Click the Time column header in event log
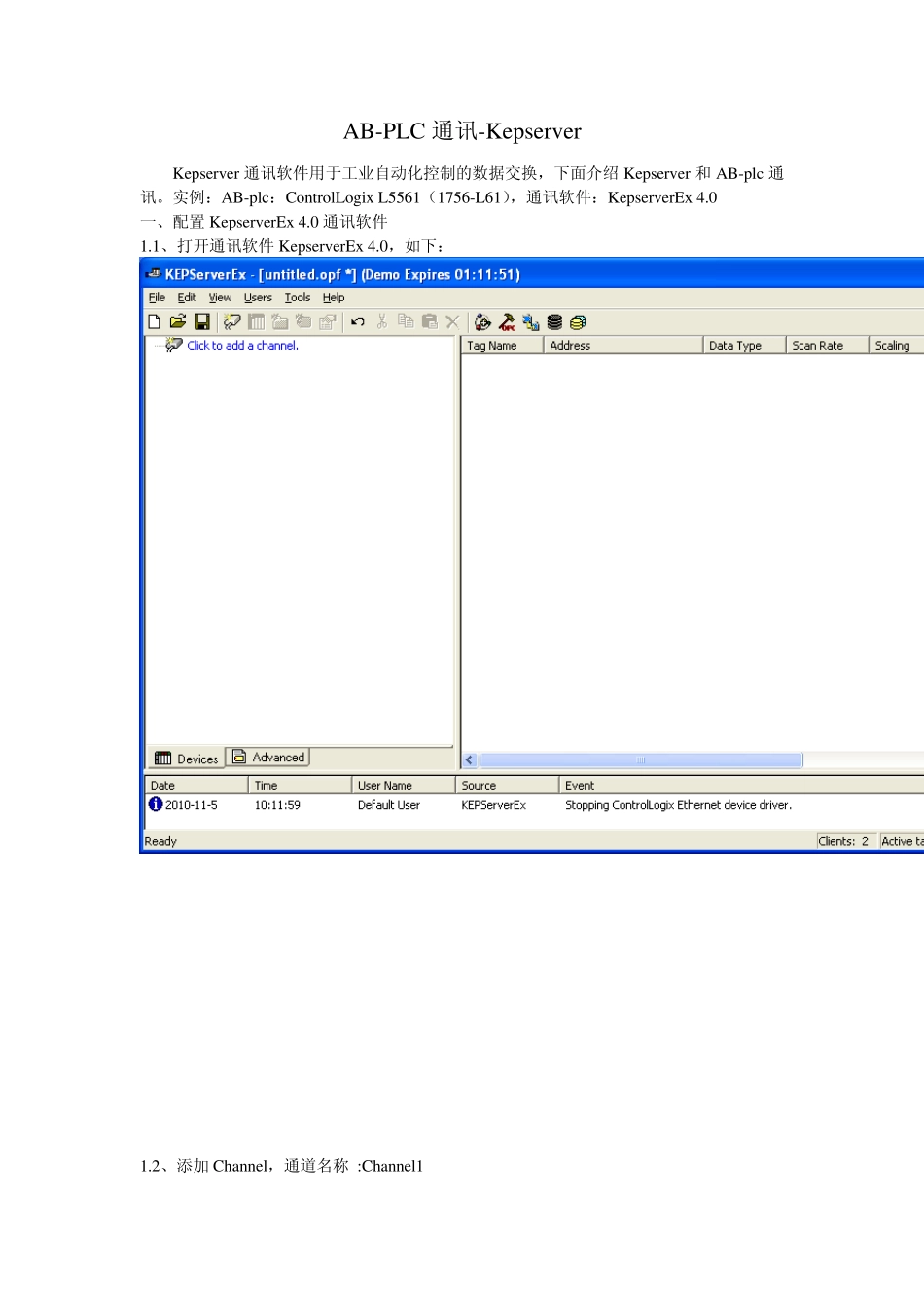 point(300,785)
